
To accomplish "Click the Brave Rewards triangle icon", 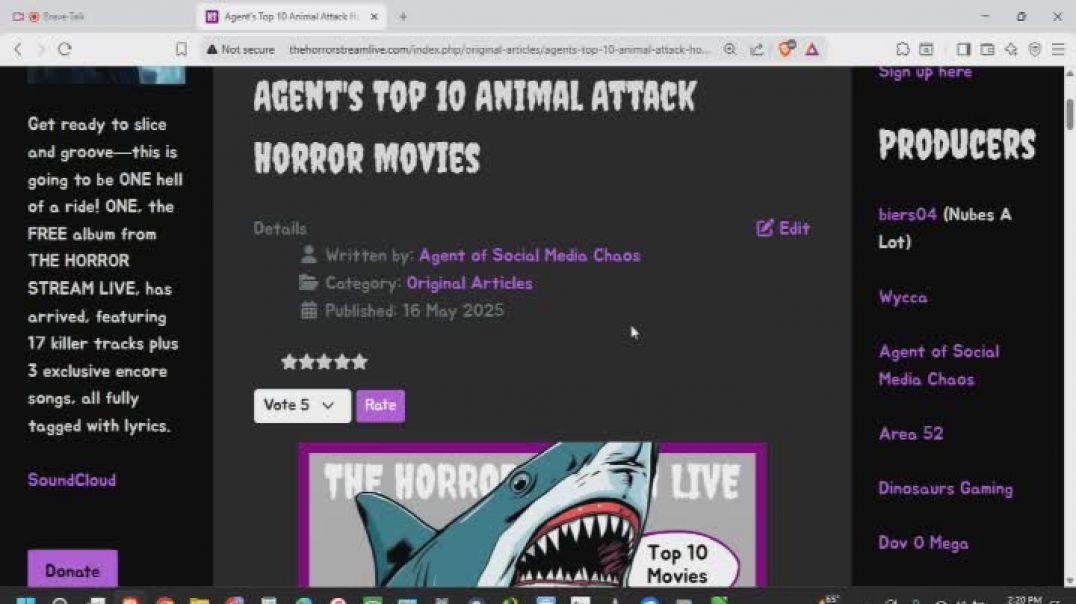I will 812,49.
